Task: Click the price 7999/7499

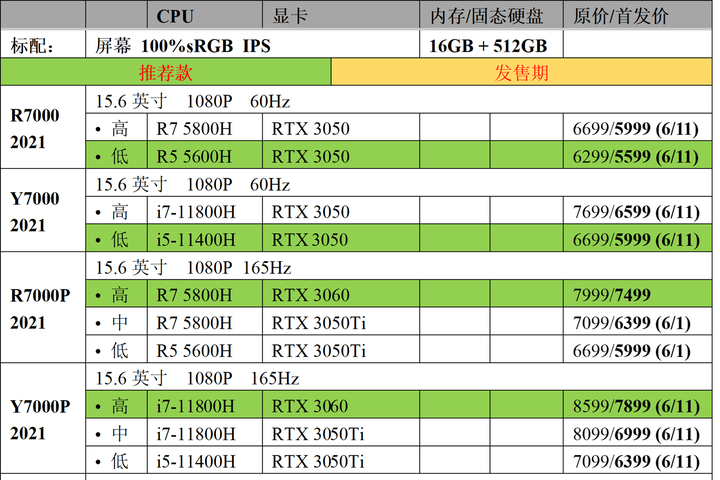Action: [x=612, y=295]
